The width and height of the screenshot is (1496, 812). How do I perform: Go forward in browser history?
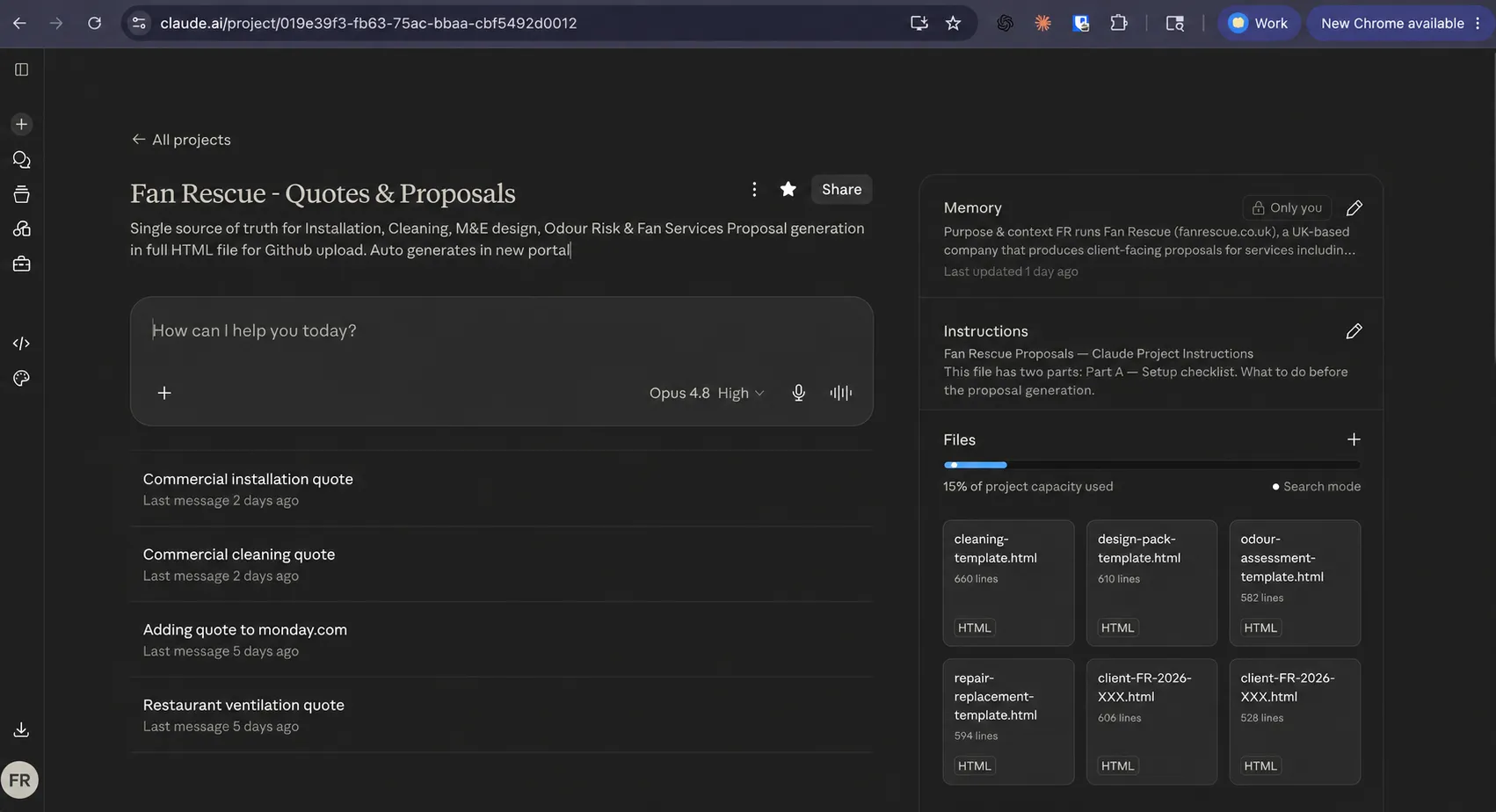tap(56, 23)
